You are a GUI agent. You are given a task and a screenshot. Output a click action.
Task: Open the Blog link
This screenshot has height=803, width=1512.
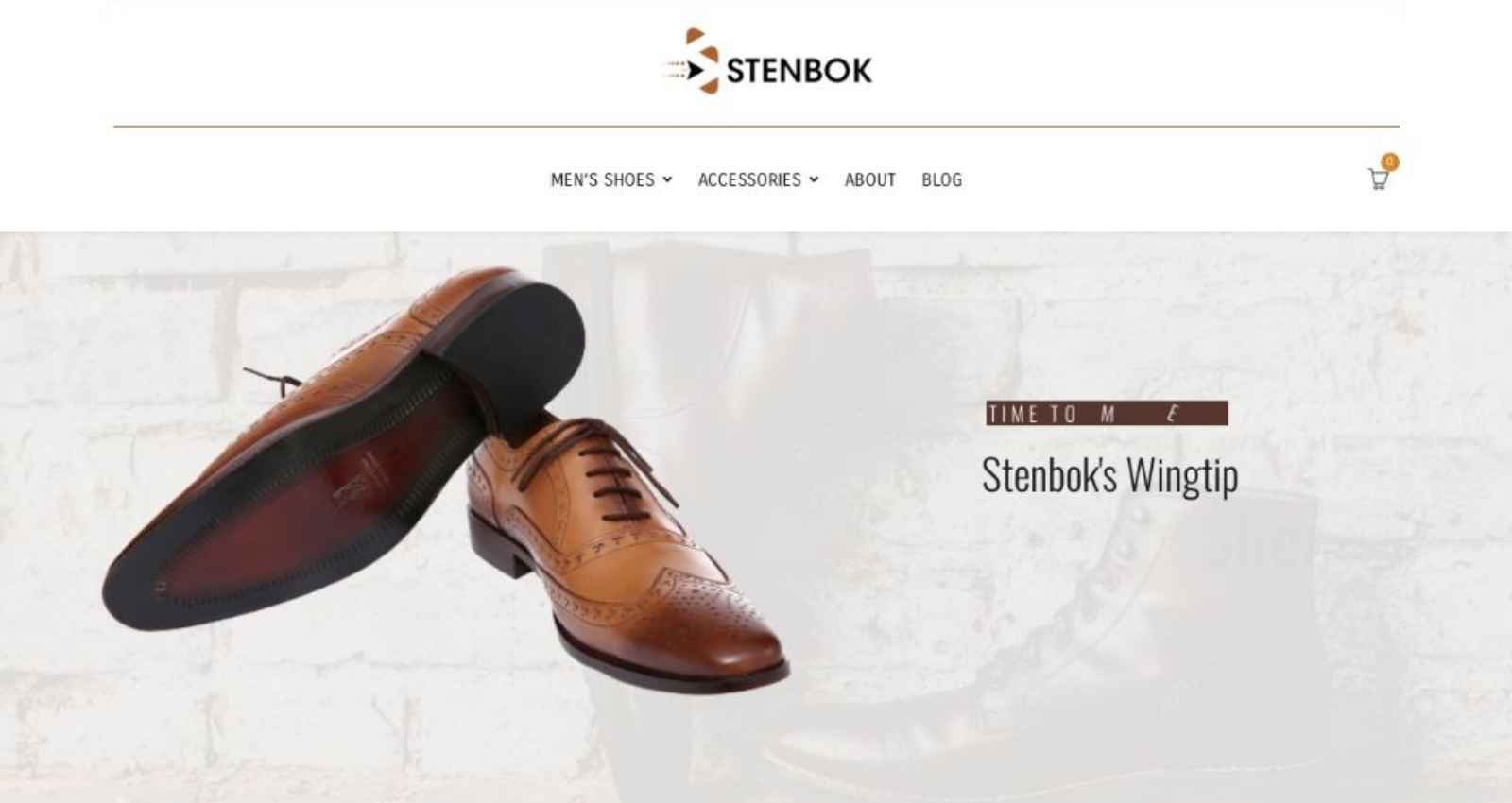941,179
